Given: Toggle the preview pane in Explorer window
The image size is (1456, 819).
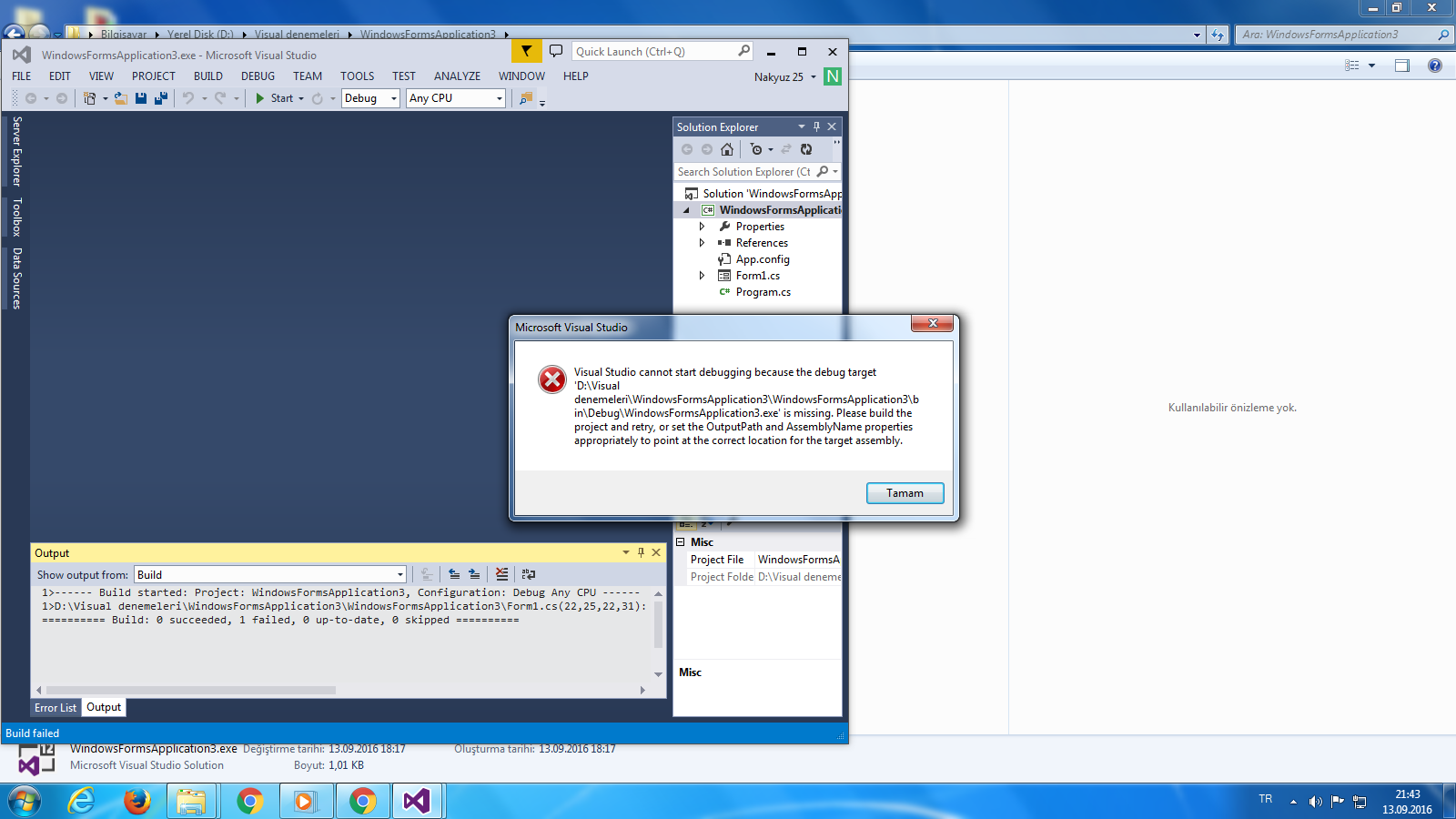Looking at the screenshot, I should (1402, 66).
